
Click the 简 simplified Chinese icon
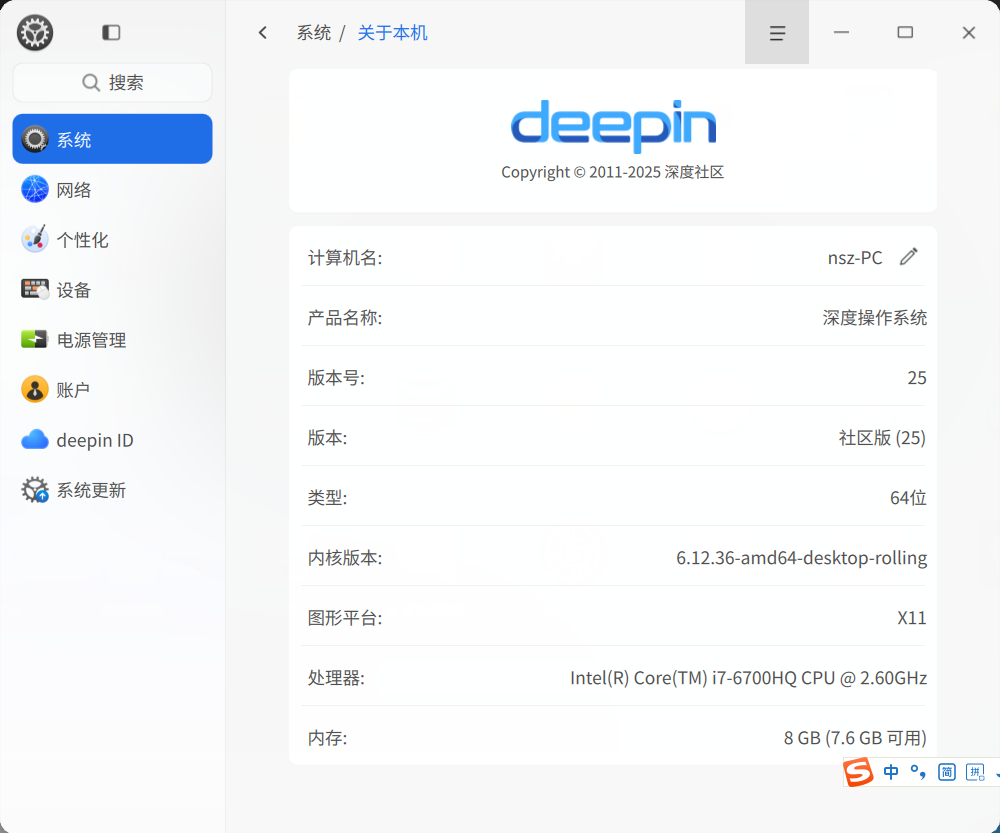click(946, 772)
